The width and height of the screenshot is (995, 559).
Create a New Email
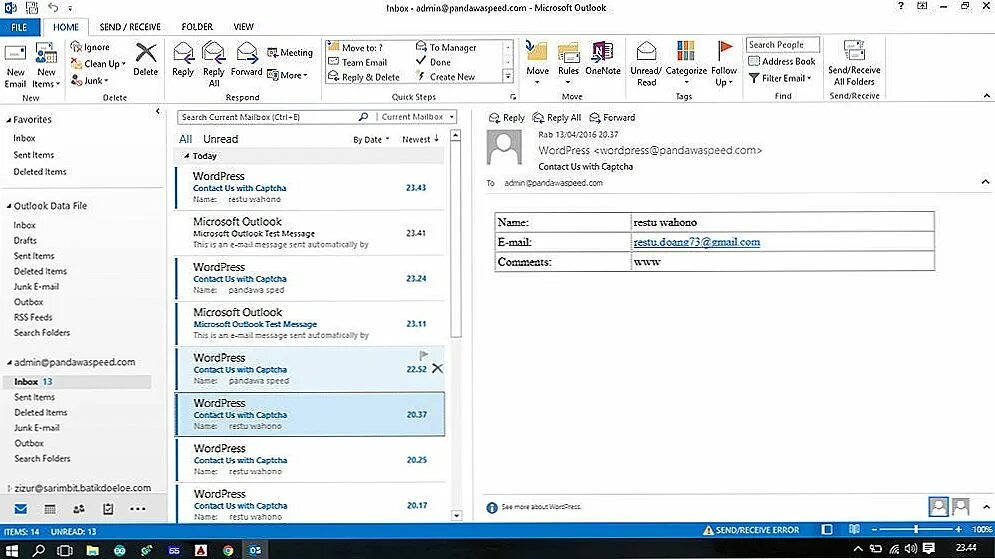15,66
